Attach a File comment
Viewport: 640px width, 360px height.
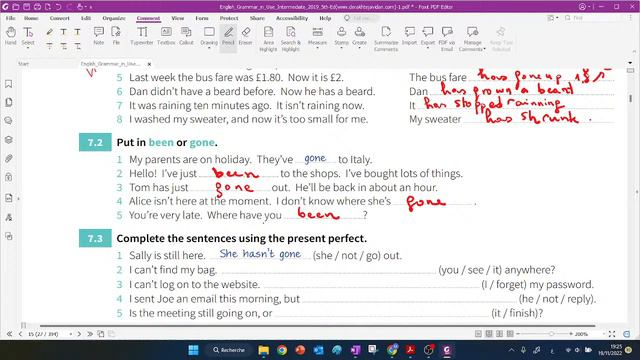(x=116, y=36)
